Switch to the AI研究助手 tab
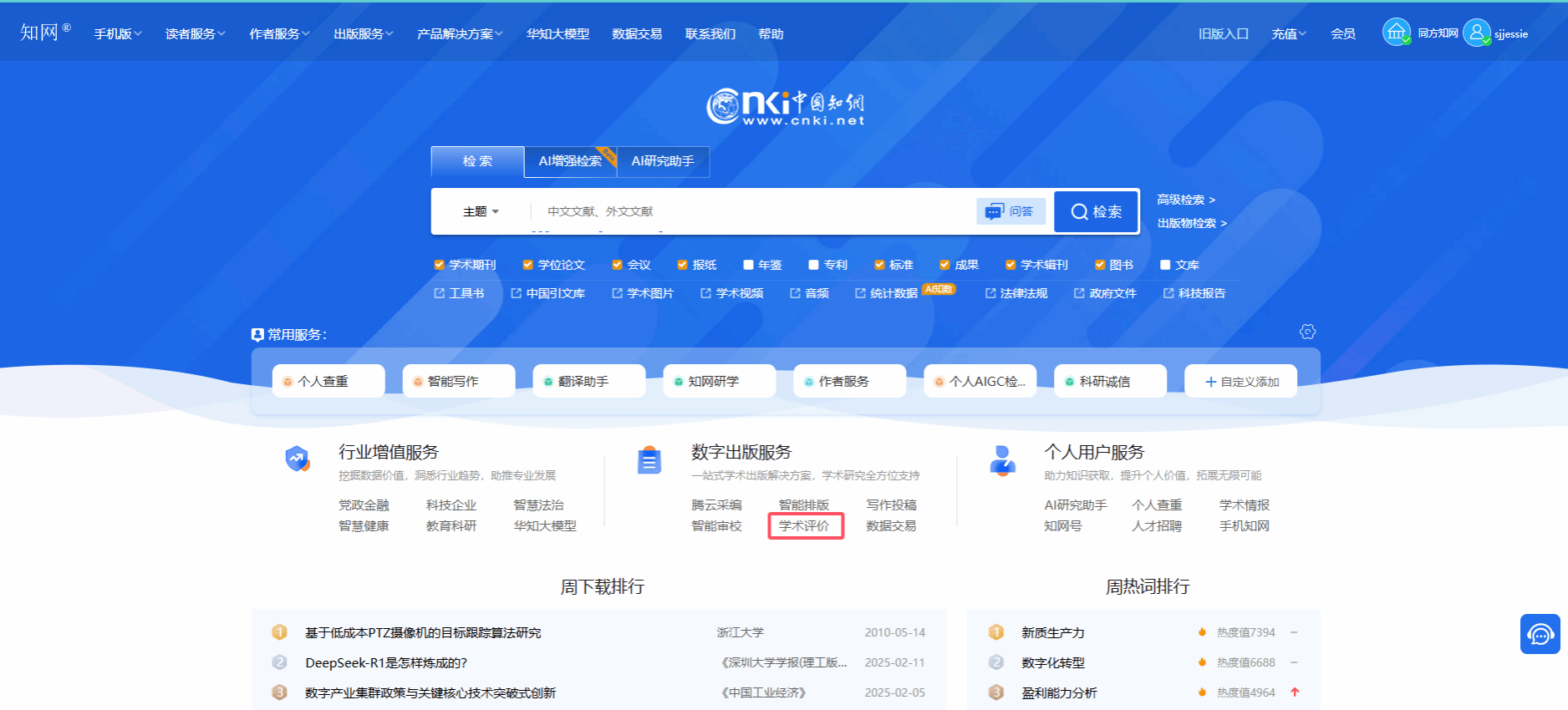 click(664, 161)
